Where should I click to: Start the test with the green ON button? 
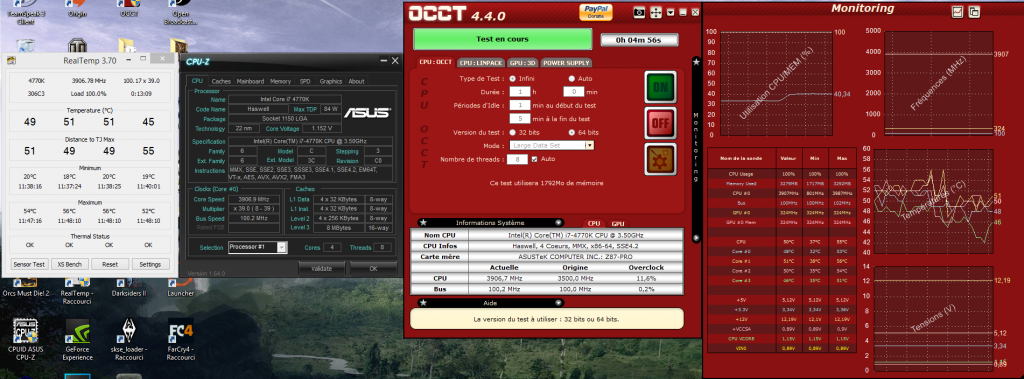pyautogui.click(x=660, y=88)
